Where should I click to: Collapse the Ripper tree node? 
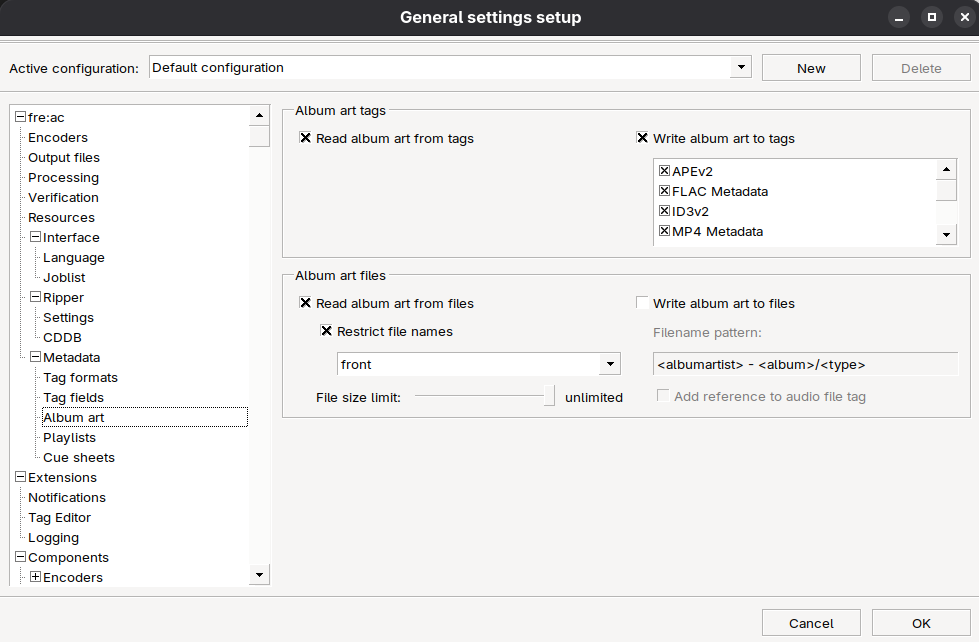click(35, 297)
